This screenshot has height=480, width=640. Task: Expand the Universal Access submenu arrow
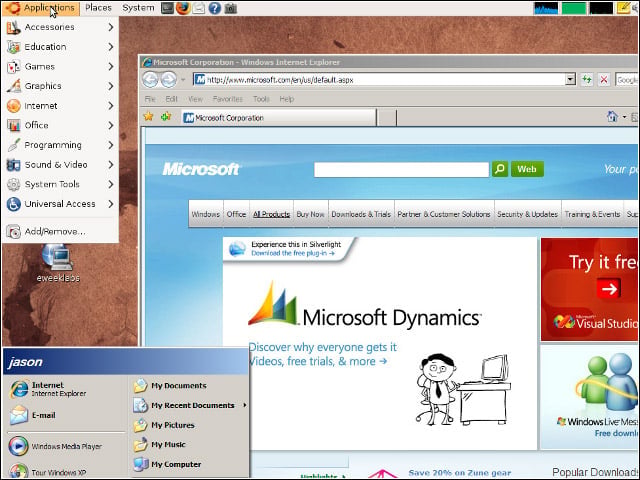point(111,204)
